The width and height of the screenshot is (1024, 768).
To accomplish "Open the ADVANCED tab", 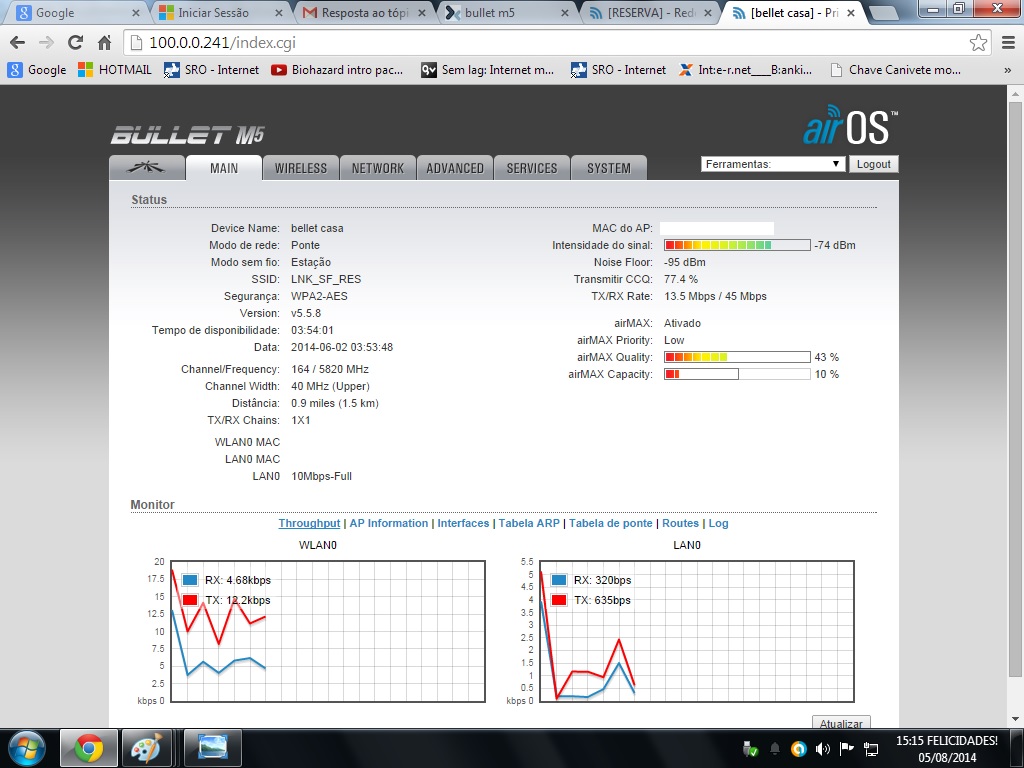I will click(x=455, y=168).
